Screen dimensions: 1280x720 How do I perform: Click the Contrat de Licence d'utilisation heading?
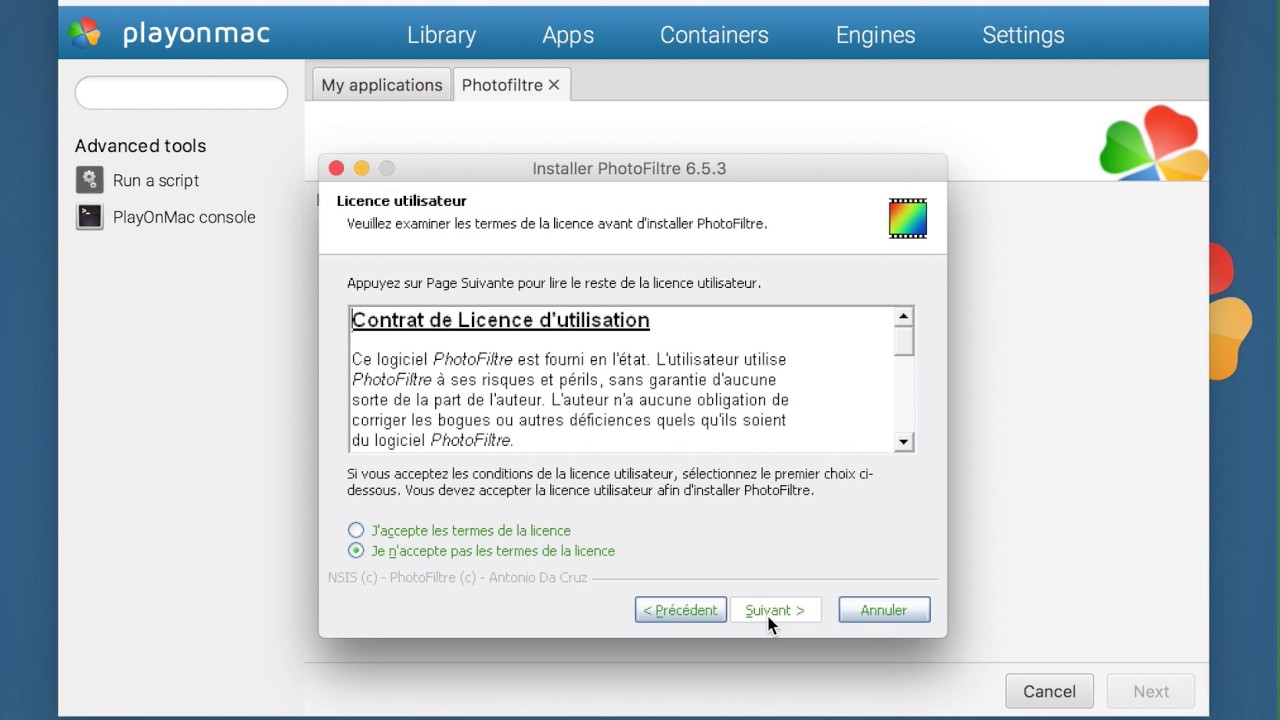(x=501, y=320)
